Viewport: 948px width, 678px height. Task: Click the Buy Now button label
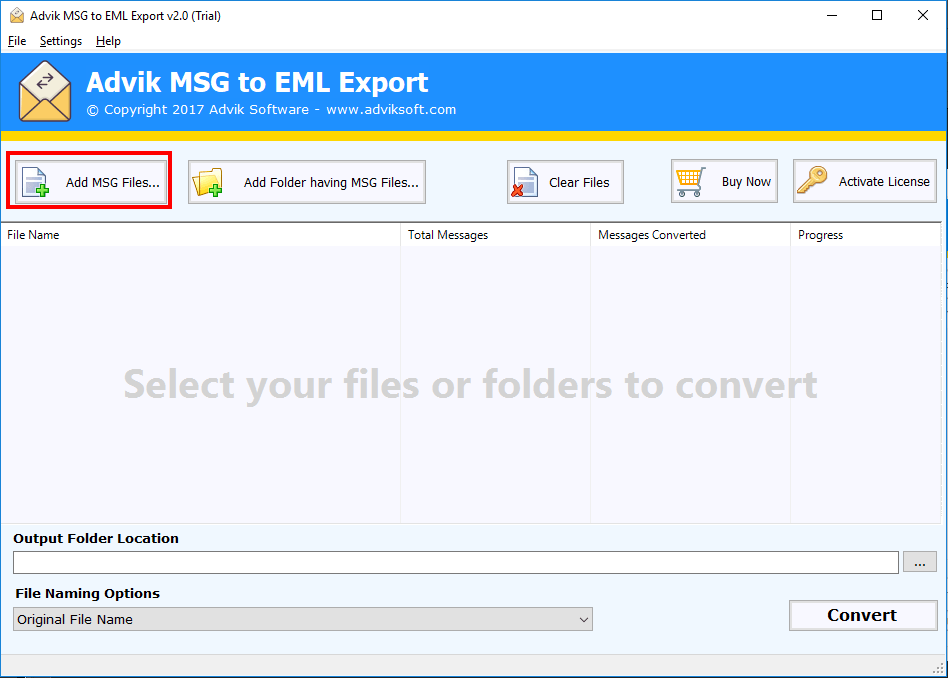pos(746,182)
